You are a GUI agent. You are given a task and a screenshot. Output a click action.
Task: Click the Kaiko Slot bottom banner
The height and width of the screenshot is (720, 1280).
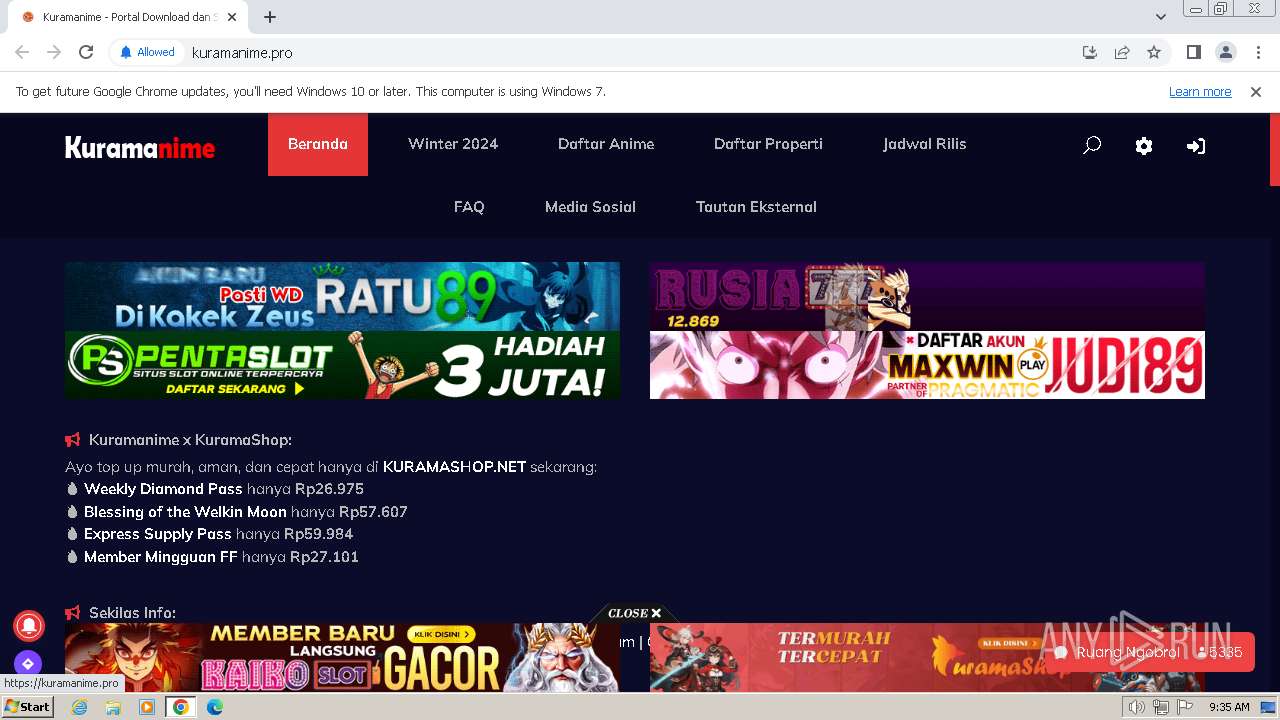[342, 657]
